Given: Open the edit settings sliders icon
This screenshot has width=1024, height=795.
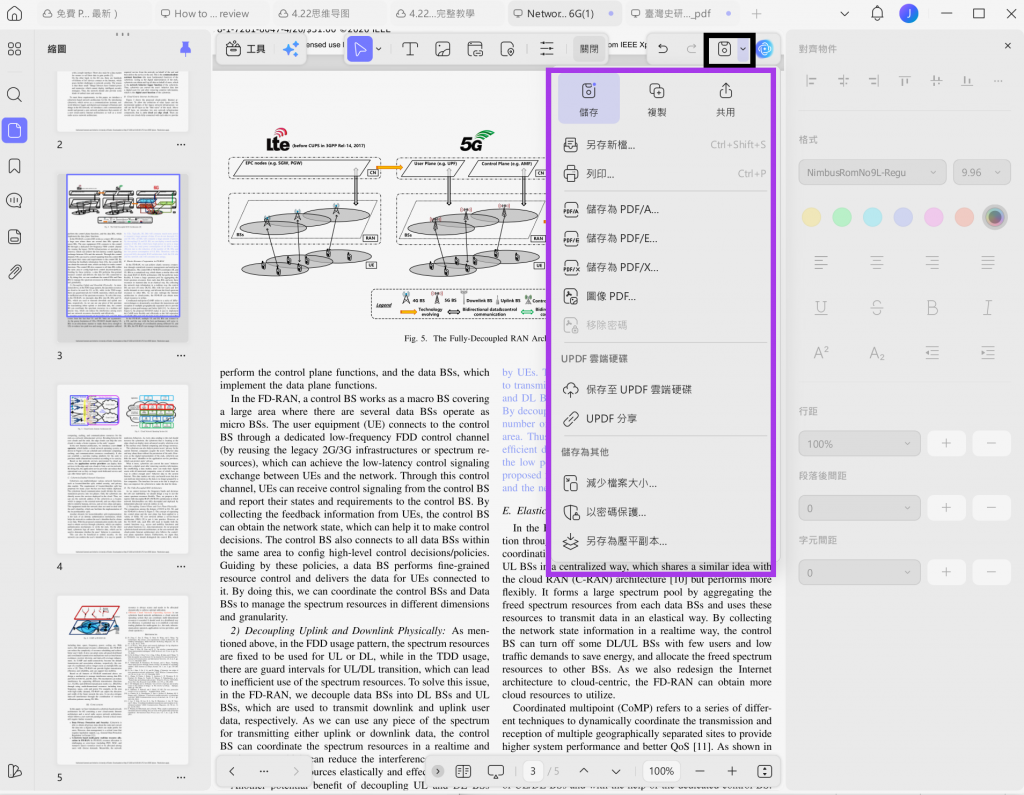Looking at the screenshot, I should (547, 49).
